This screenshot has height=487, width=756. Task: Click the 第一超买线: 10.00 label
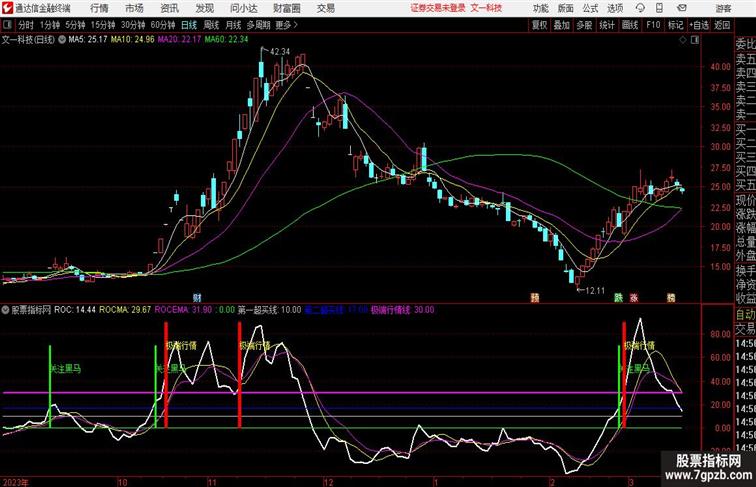tap(269, 310)
